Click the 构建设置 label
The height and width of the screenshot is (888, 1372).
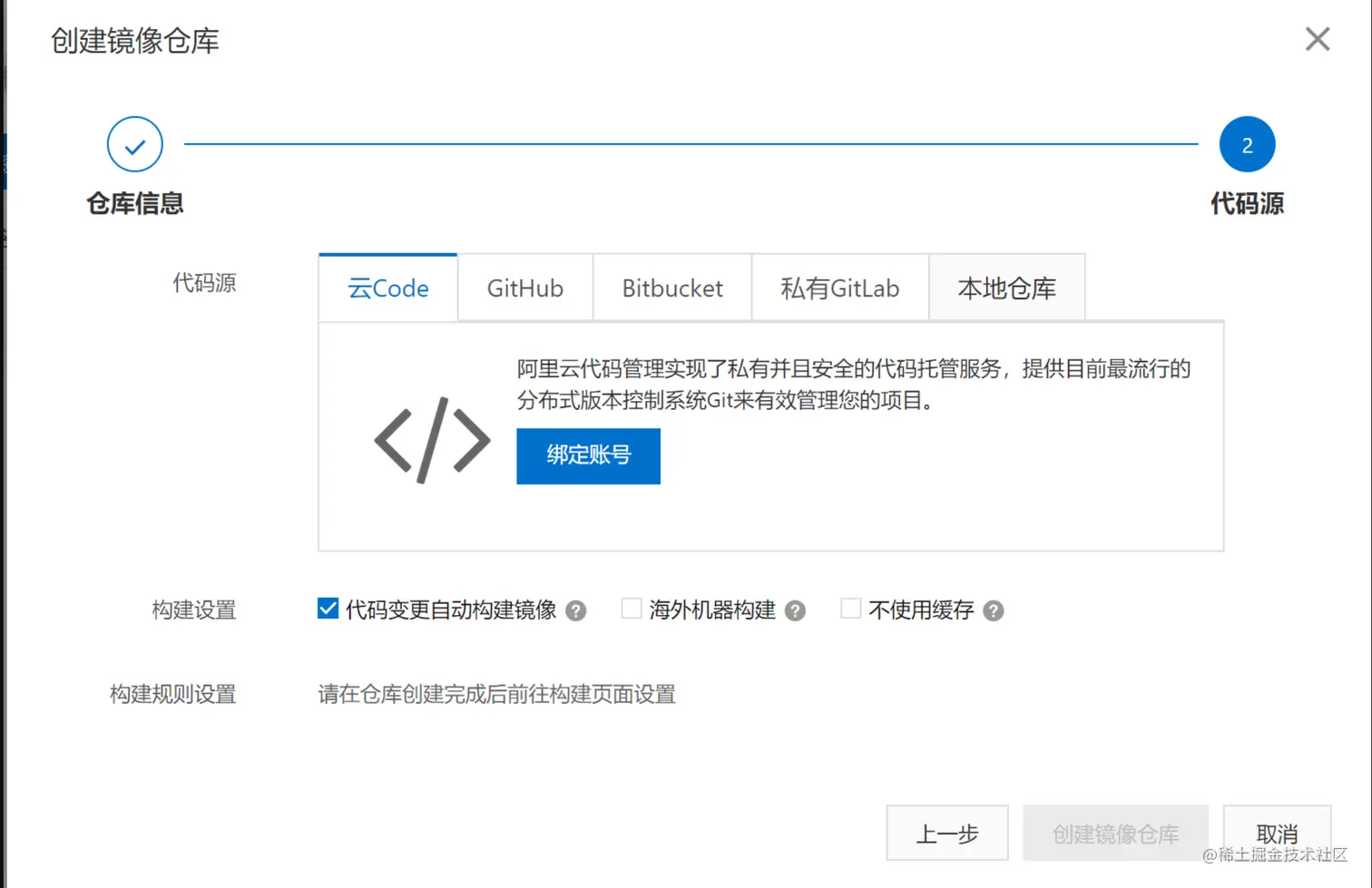(x=194, y=610)
